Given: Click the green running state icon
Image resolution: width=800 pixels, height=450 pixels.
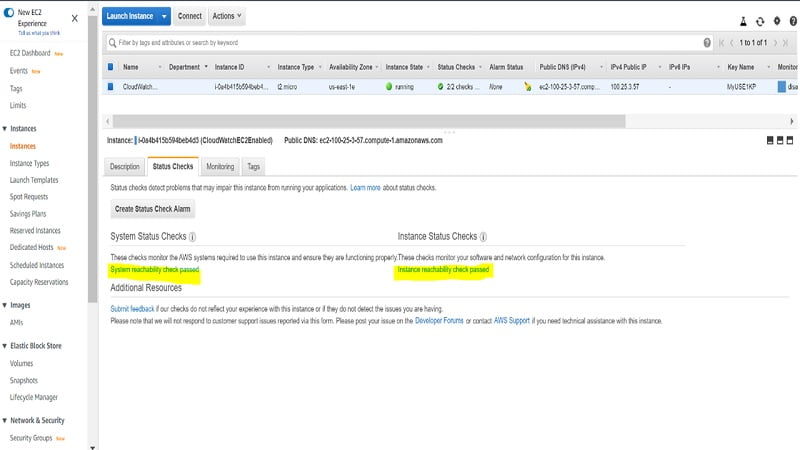Looking at the screenshot, I should (x=389, y=87).
